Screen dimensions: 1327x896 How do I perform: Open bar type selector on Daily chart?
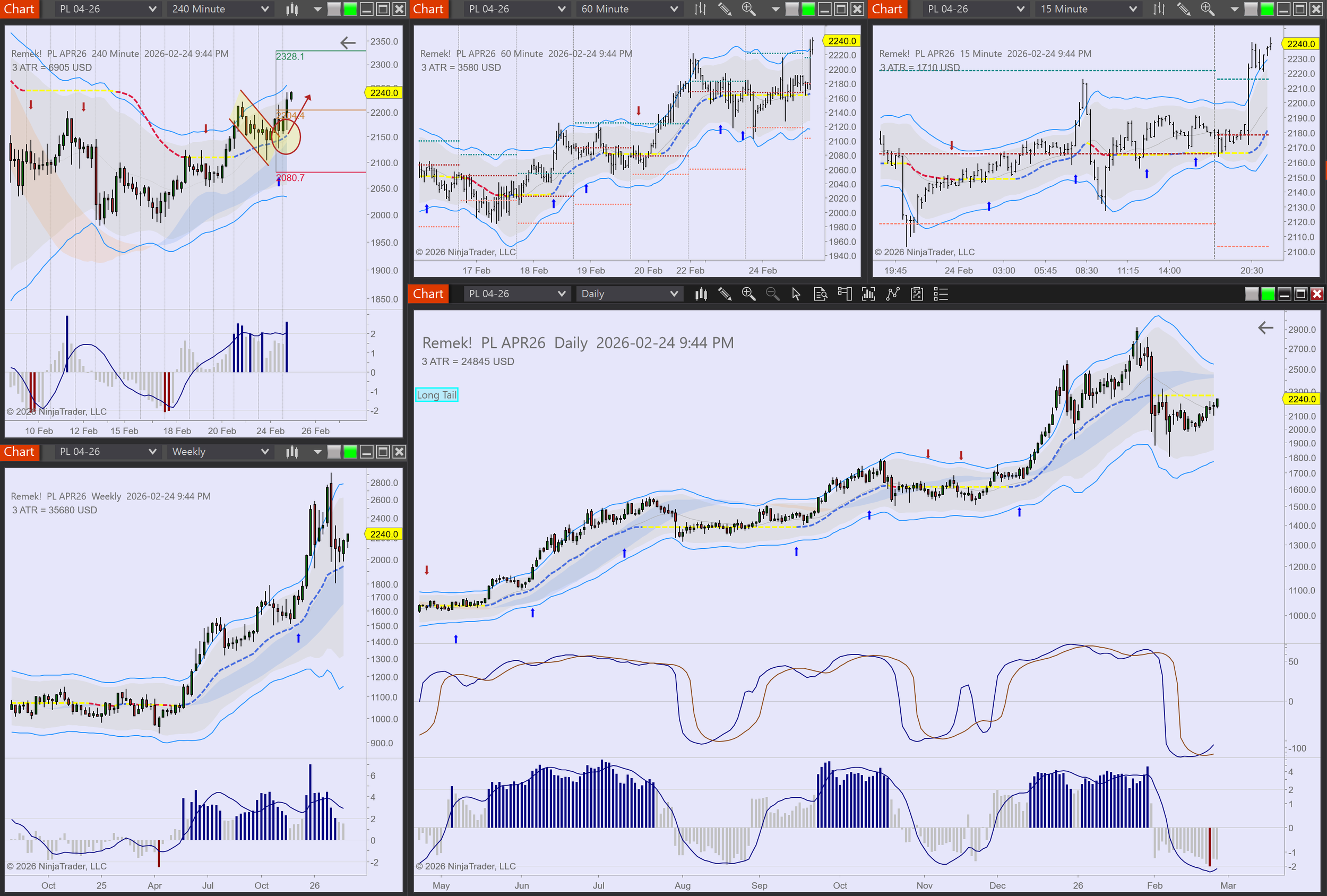click(701, 294)
